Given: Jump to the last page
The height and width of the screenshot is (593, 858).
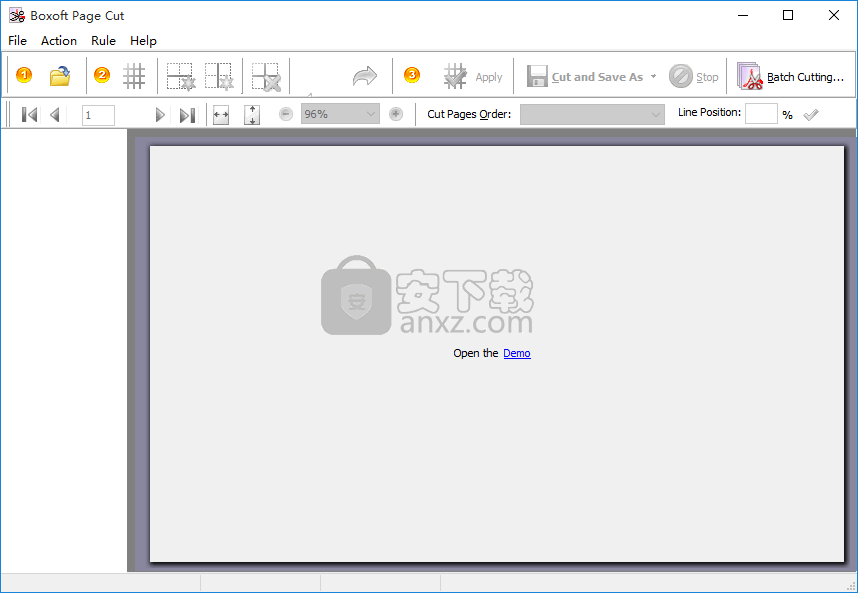Looking at the screenshot, I should tap(187, 114).
